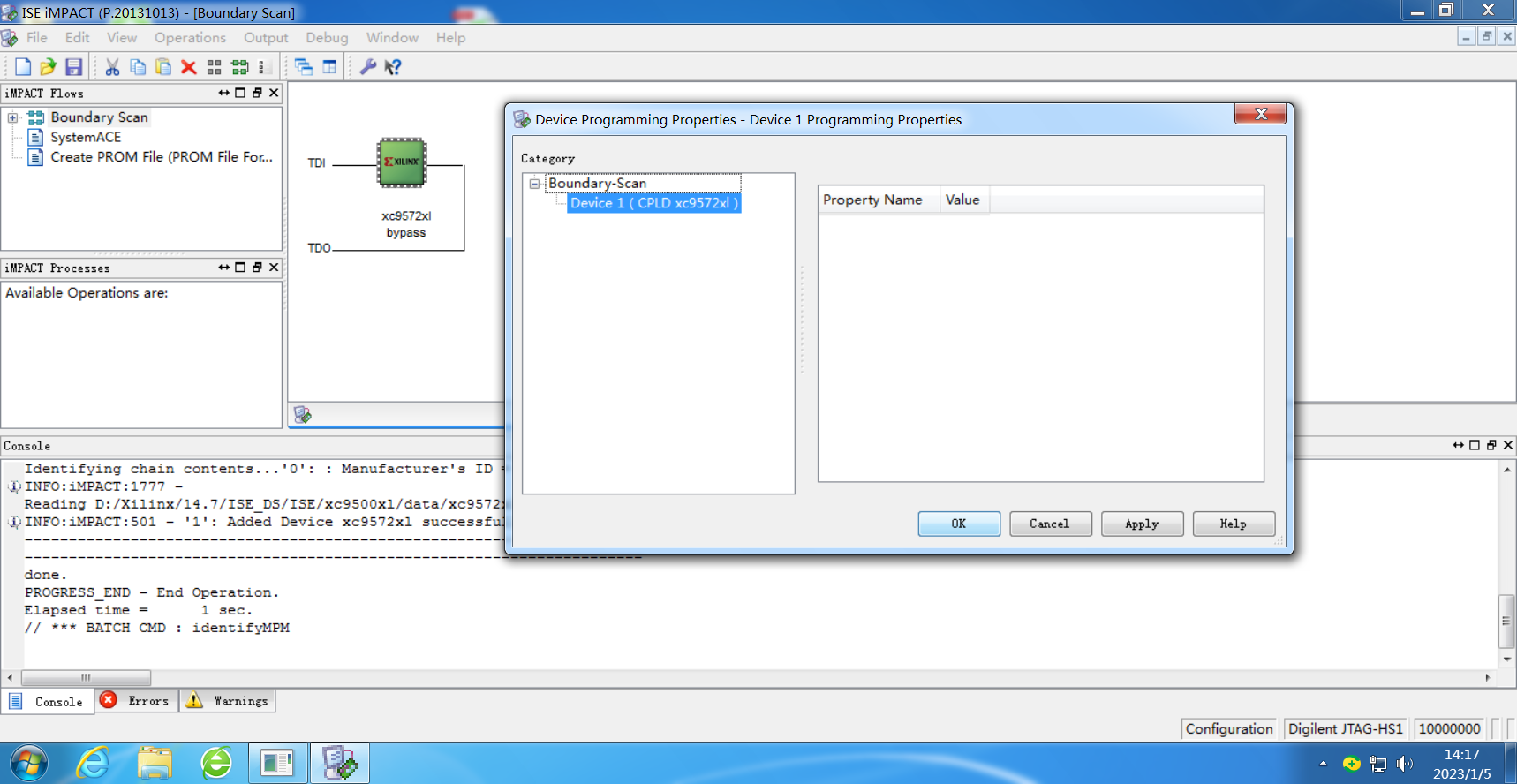Select the xc9572xl Xilinx chip in canvas
Image resolution: width=1517 pixels, height=784 pixels.
click(402, 162)
